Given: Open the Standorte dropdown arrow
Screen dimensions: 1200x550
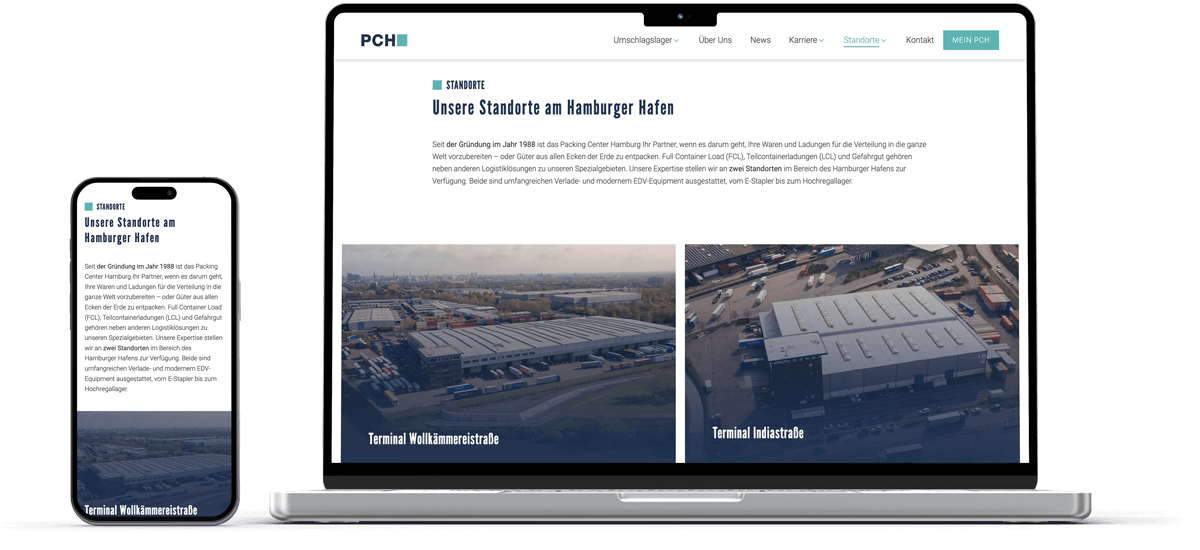Looking at the screenshot, I should (x=884, y=41).
